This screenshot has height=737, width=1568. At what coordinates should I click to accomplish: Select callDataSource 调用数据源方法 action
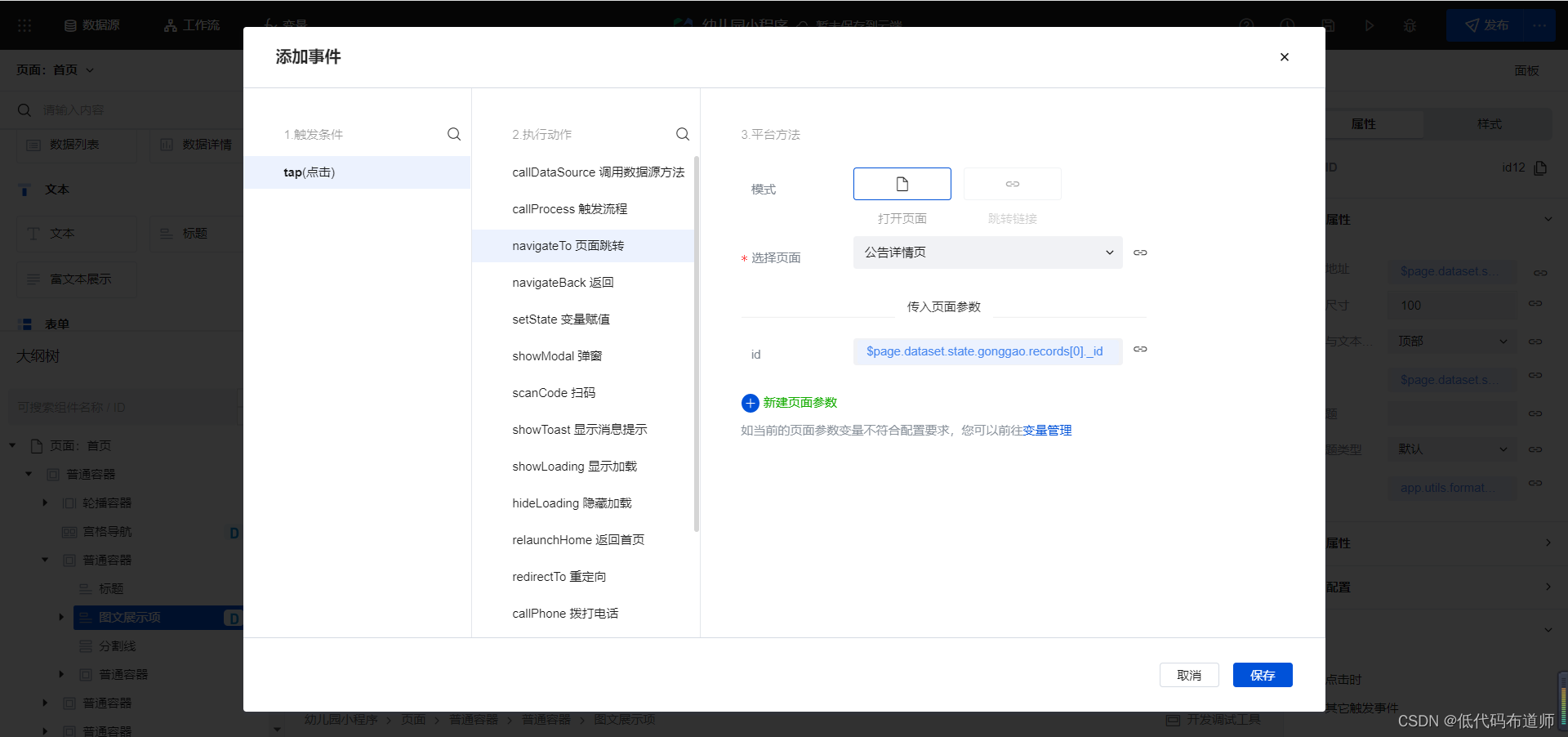[583, 172]
